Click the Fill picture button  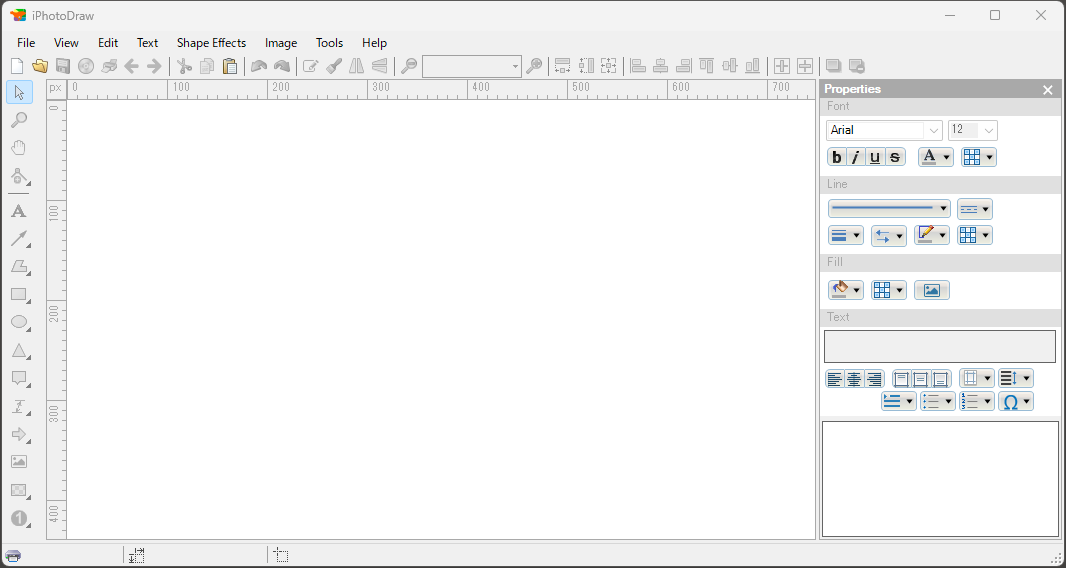(x=931, y=290)
